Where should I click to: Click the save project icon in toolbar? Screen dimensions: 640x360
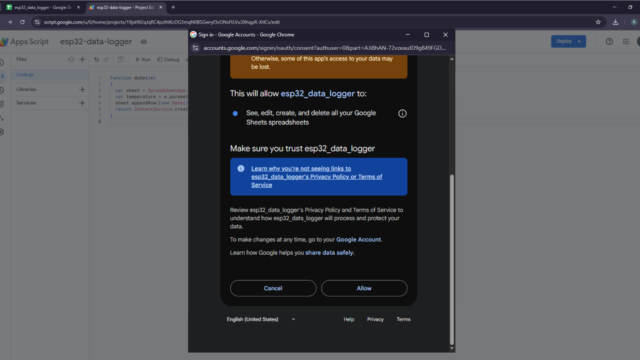click(x=121, y=60)
